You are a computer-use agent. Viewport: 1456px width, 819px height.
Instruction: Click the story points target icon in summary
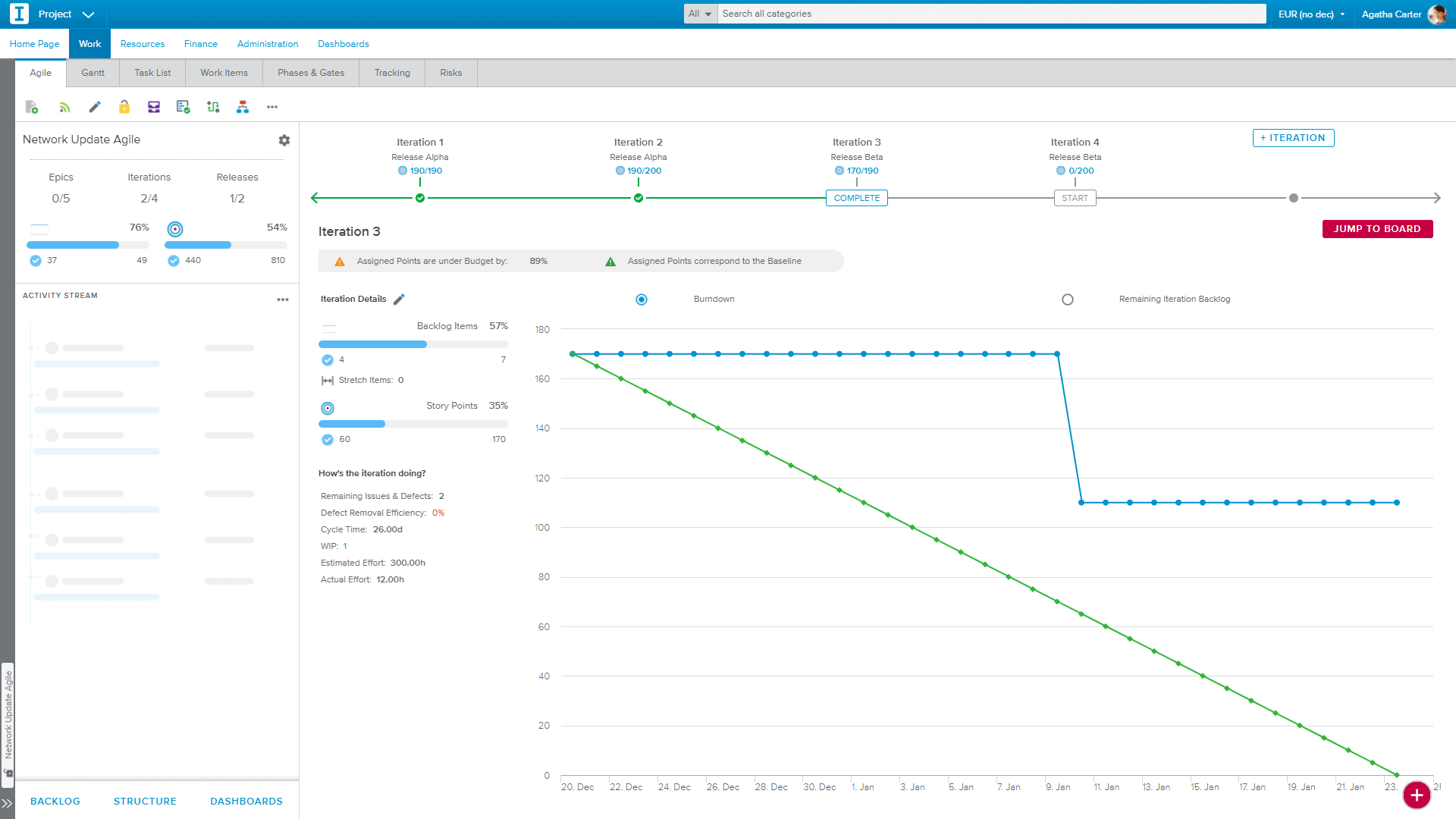click(x=175, y=229)
